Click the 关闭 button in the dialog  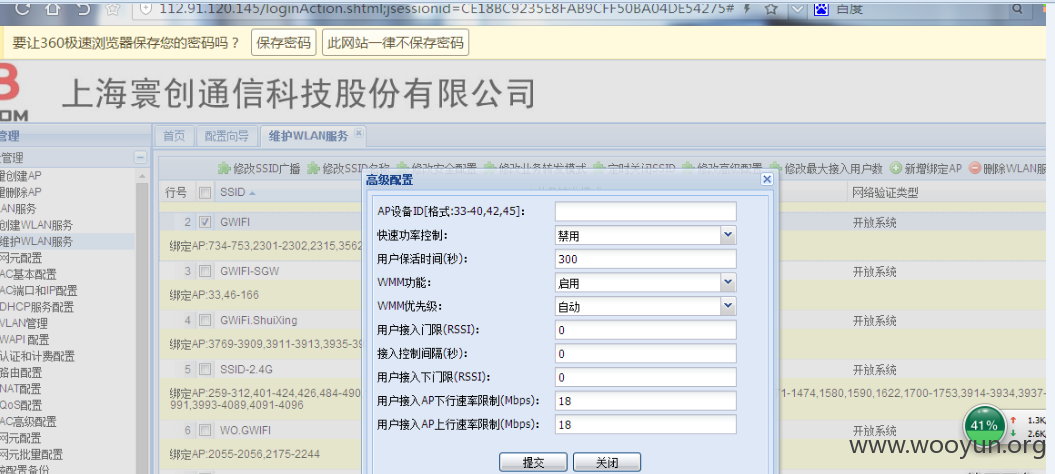pos(606,463)
